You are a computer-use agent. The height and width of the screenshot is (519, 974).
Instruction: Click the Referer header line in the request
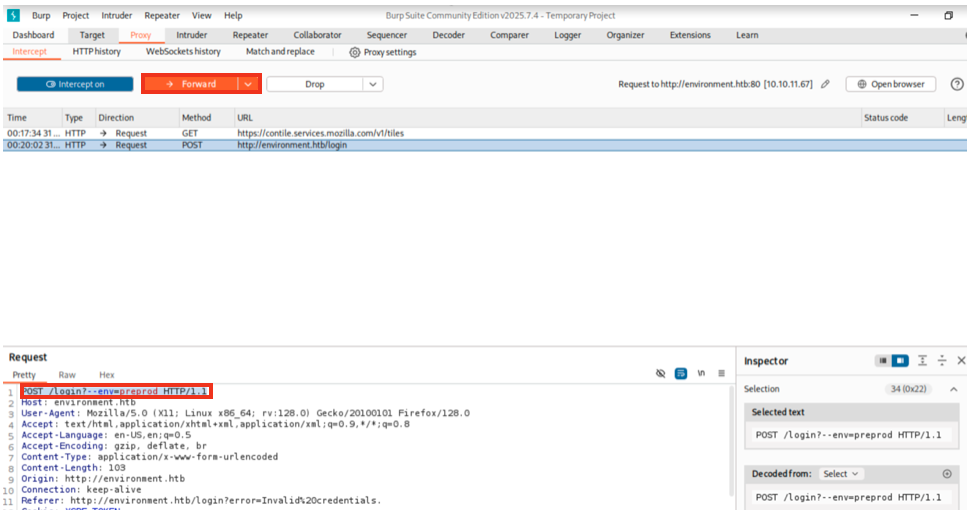pyautogui.click(x=201, y=500)
